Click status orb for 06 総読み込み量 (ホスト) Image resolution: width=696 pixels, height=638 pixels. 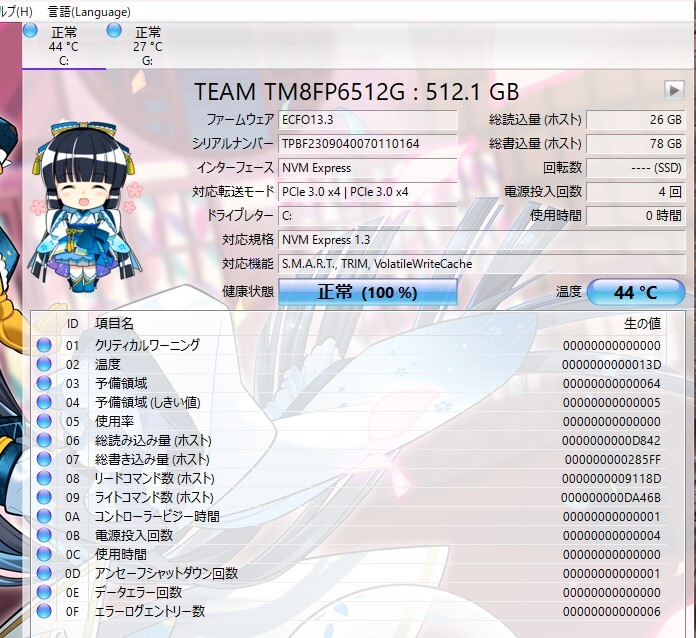(x=44, y=440)
